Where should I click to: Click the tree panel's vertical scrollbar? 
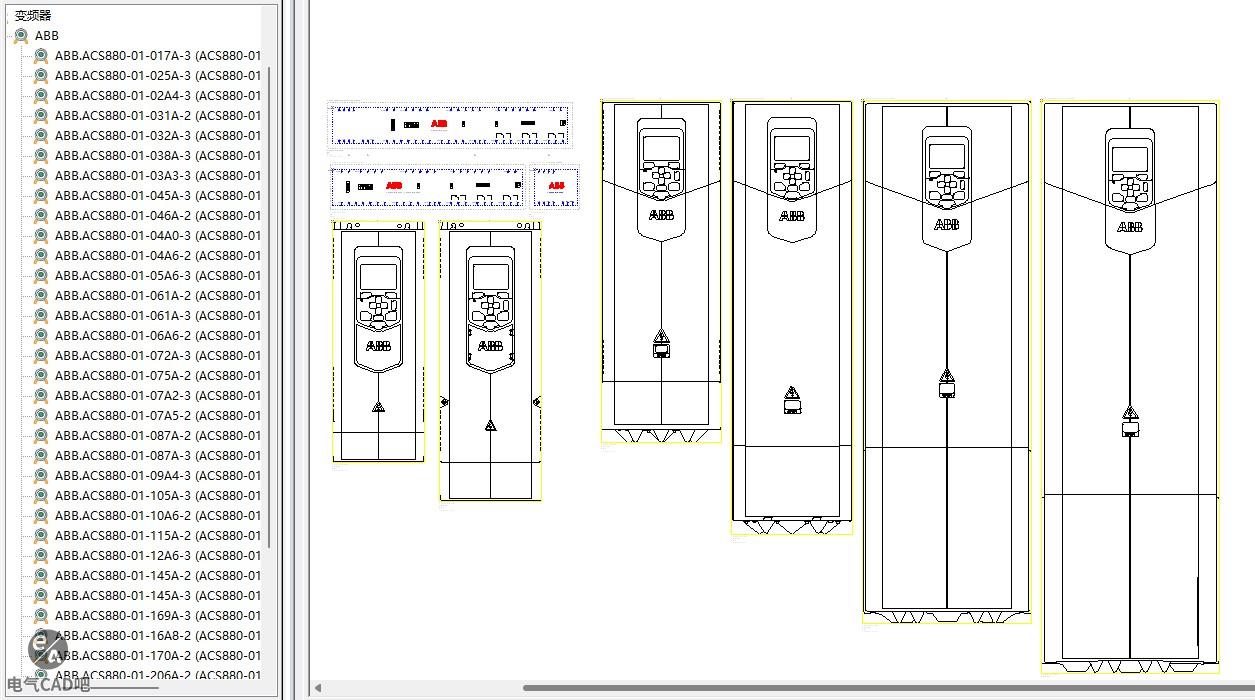(269, 307)
